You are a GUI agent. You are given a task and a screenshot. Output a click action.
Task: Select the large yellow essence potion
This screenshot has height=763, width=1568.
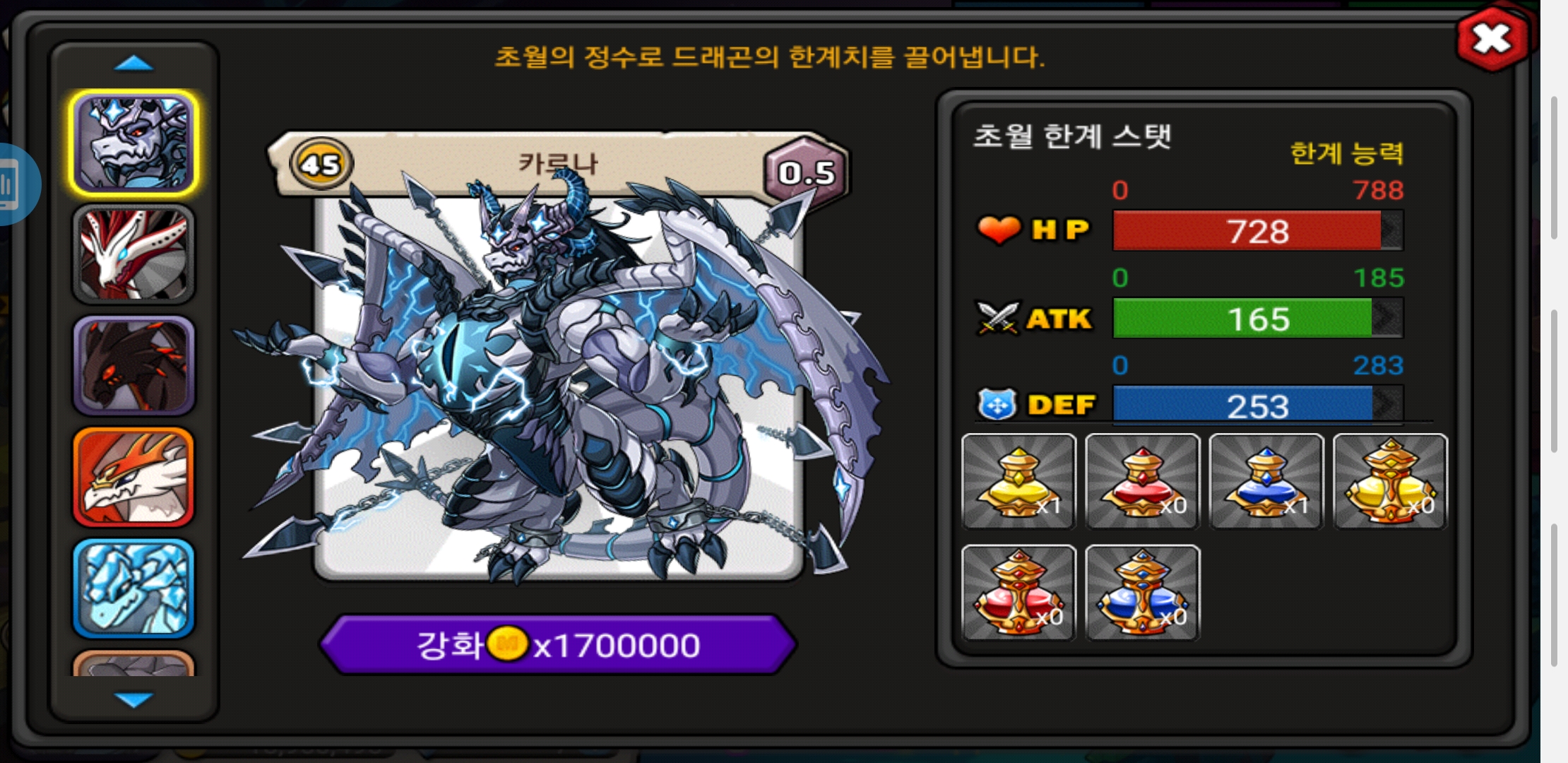coord(1389,481)
